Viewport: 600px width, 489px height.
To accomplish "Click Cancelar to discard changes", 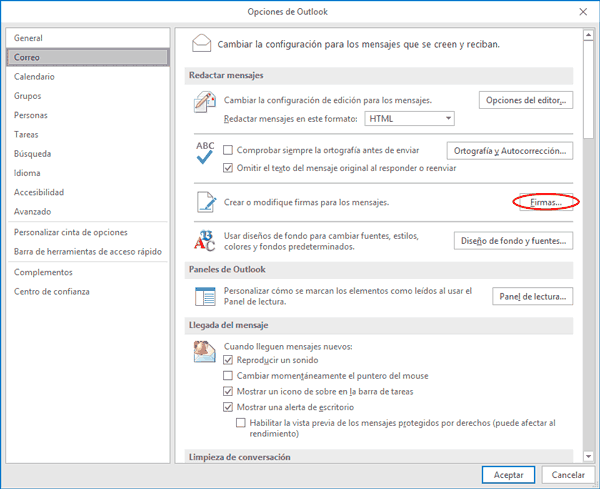I will coord(568,475).
